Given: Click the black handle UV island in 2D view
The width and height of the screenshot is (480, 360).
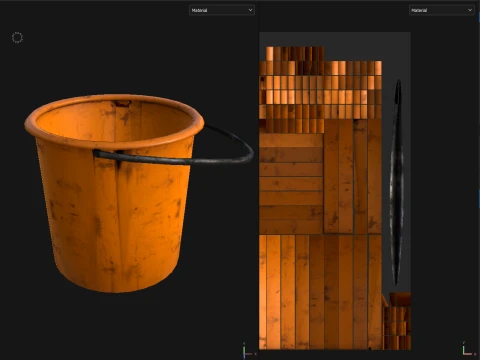Looking at the screenshot, I should 397,182.
